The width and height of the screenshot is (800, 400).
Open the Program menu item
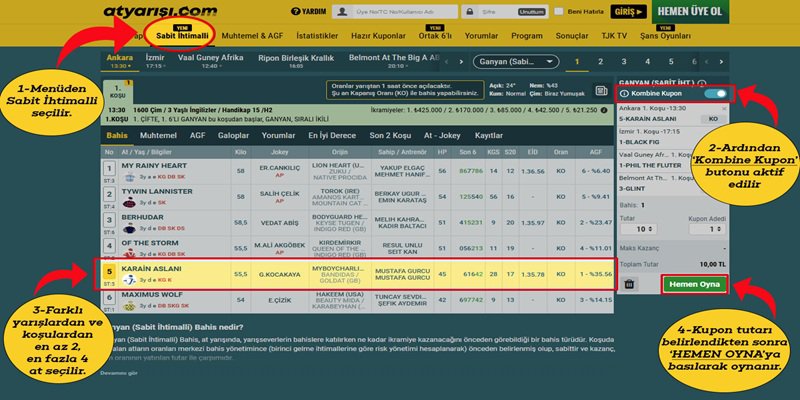[527, 36]
